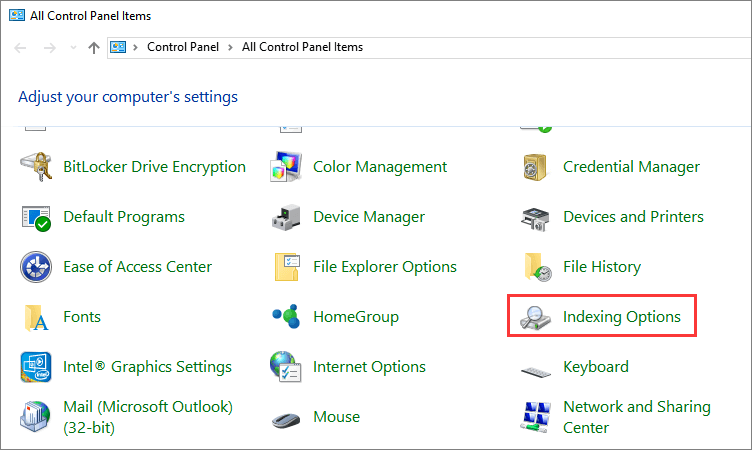The width and height of the screenshot is (752, 450).
Task: Select All Control Panel Items breadcrumb
Action: point(302,47)
